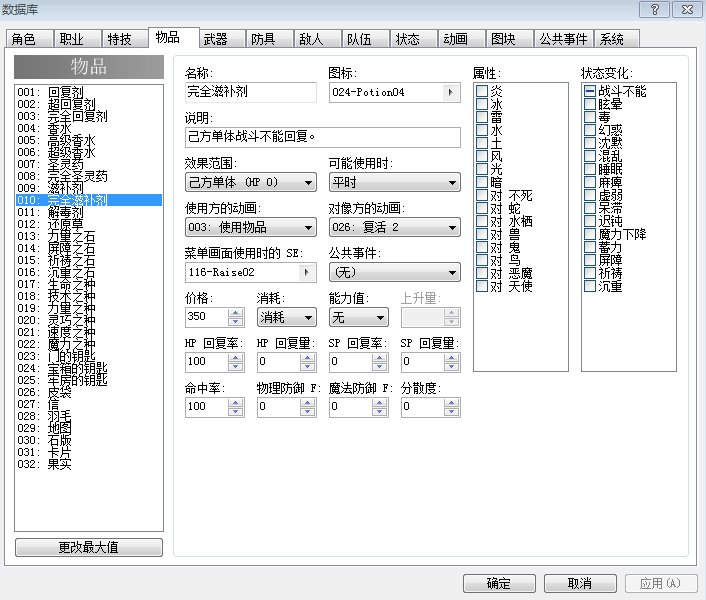Click the help question mark button
Viewport: 706px width, 600px height.
(654, 9)
